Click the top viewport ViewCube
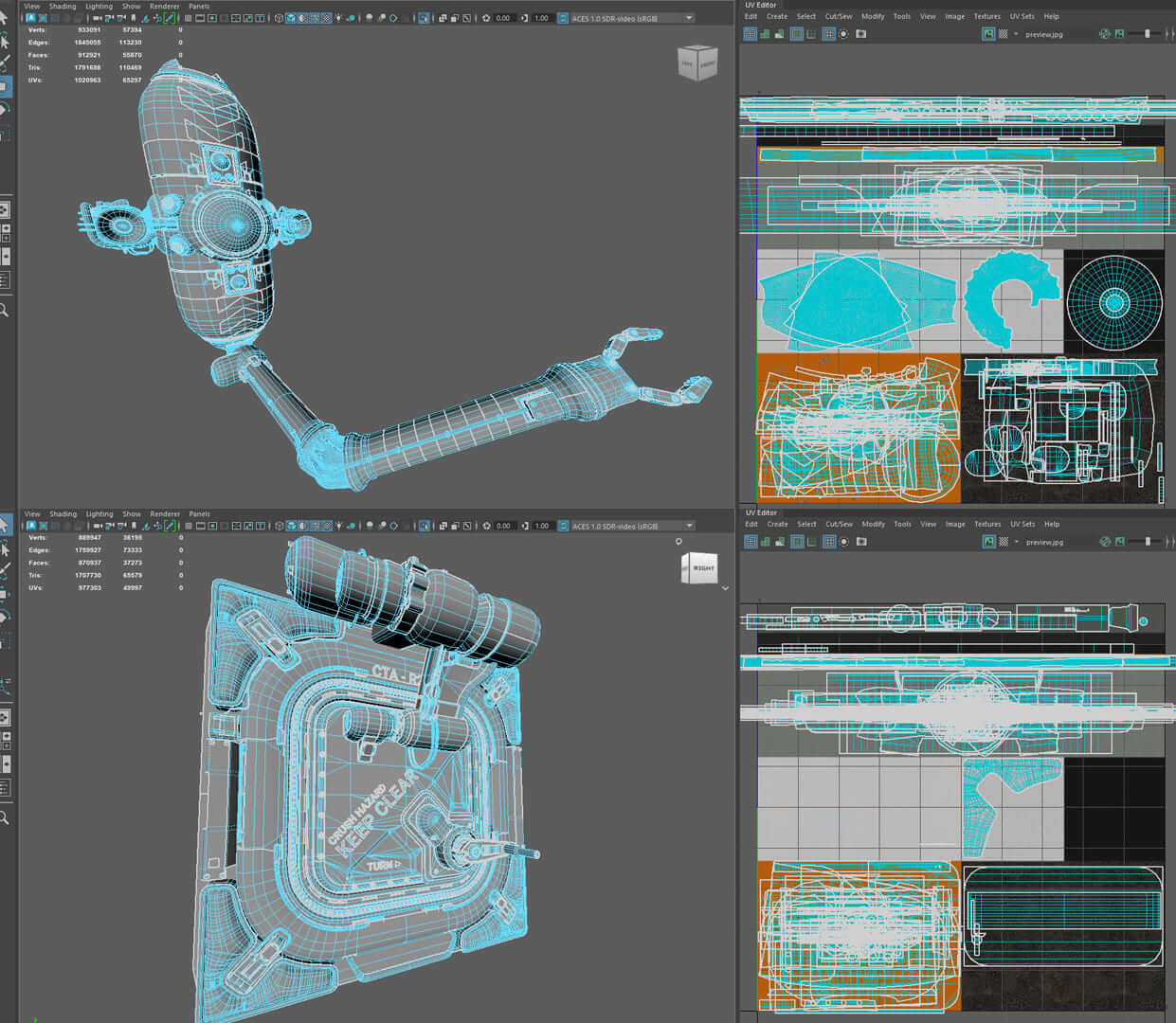The height and width of the screenshot is (1023, 1176). tap(697, 63)
